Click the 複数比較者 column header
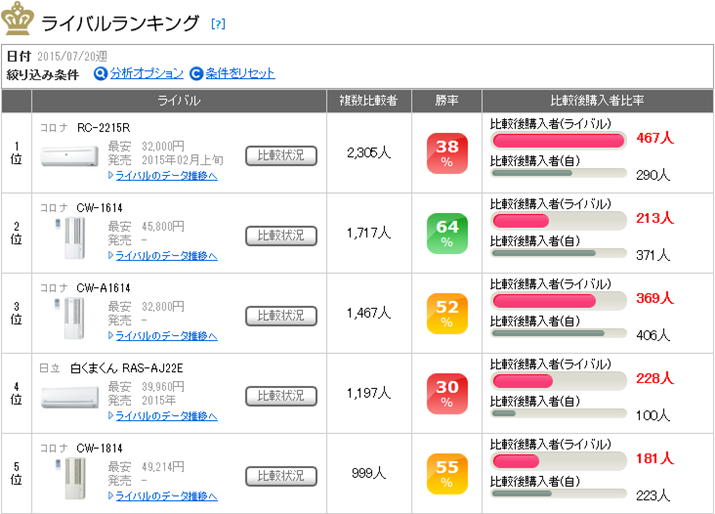This screenshot has width=715, height=514. 368,101
